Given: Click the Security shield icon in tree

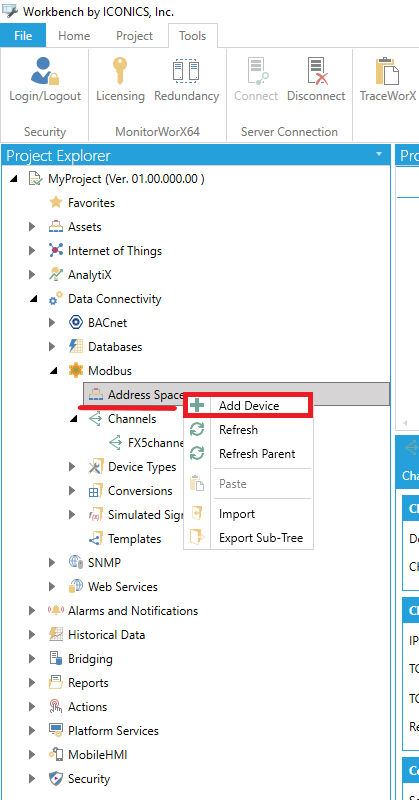Looking at the screenshot, I should point(55,778).
